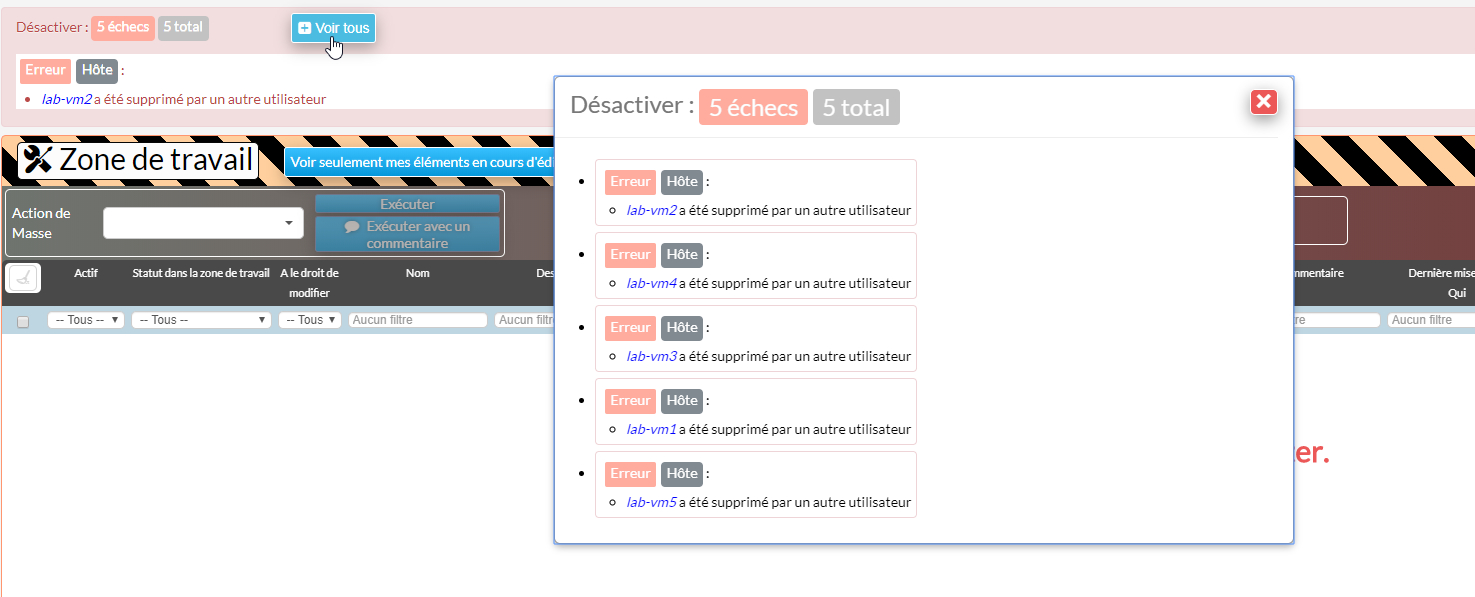Close the Désactiver errors popup
Viewport: 1475px width, 597px height.
[x=1263, y=101]
